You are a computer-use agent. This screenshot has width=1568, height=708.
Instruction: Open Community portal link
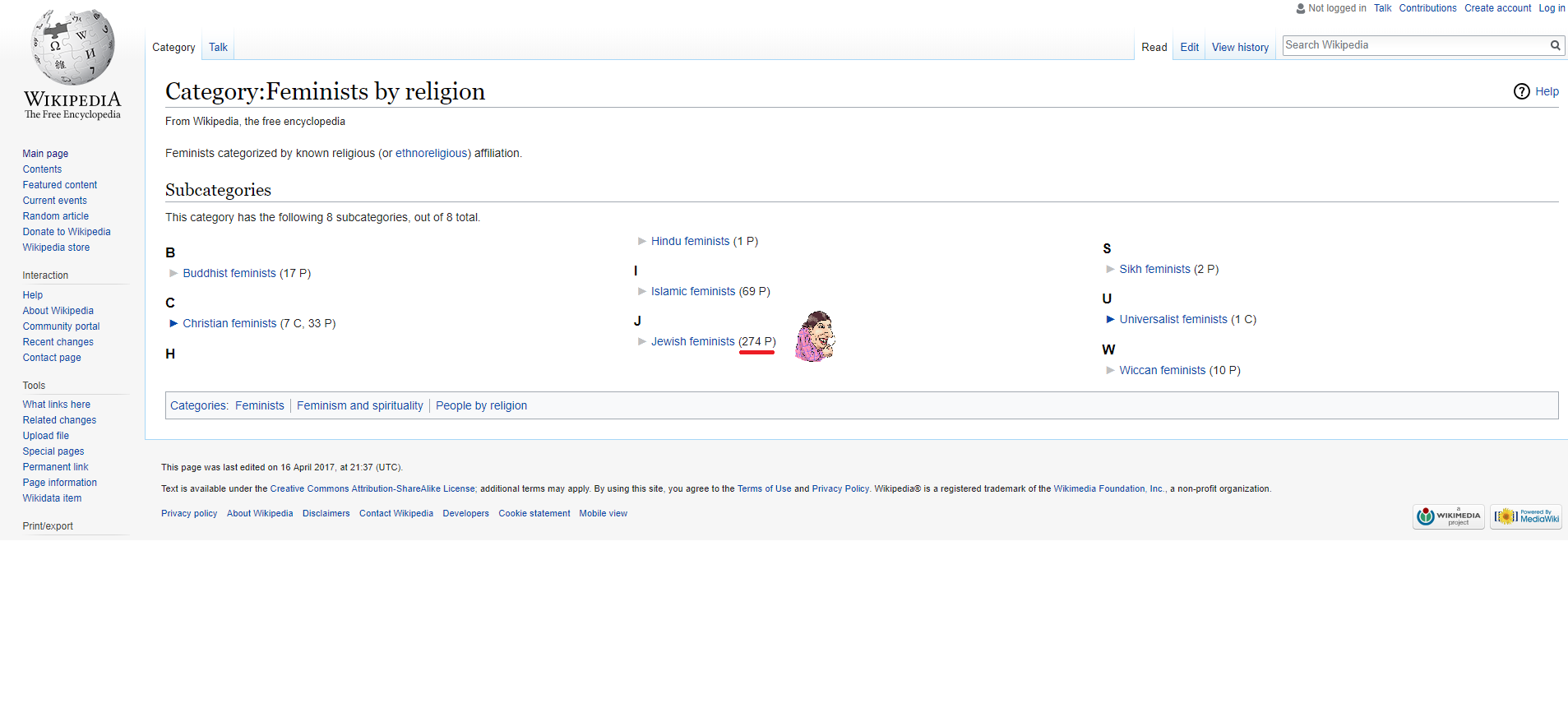(61, 326)
